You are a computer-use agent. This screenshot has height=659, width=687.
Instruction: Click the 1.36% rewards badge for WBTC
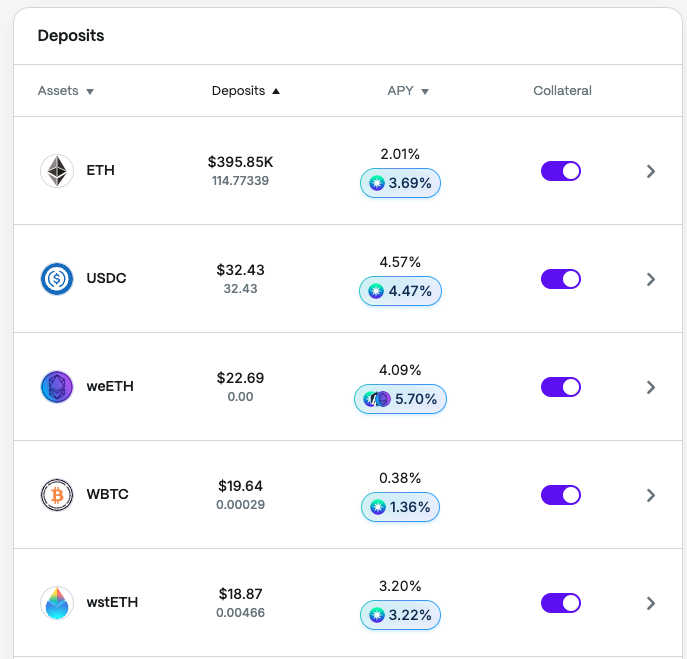click(400, 507)
